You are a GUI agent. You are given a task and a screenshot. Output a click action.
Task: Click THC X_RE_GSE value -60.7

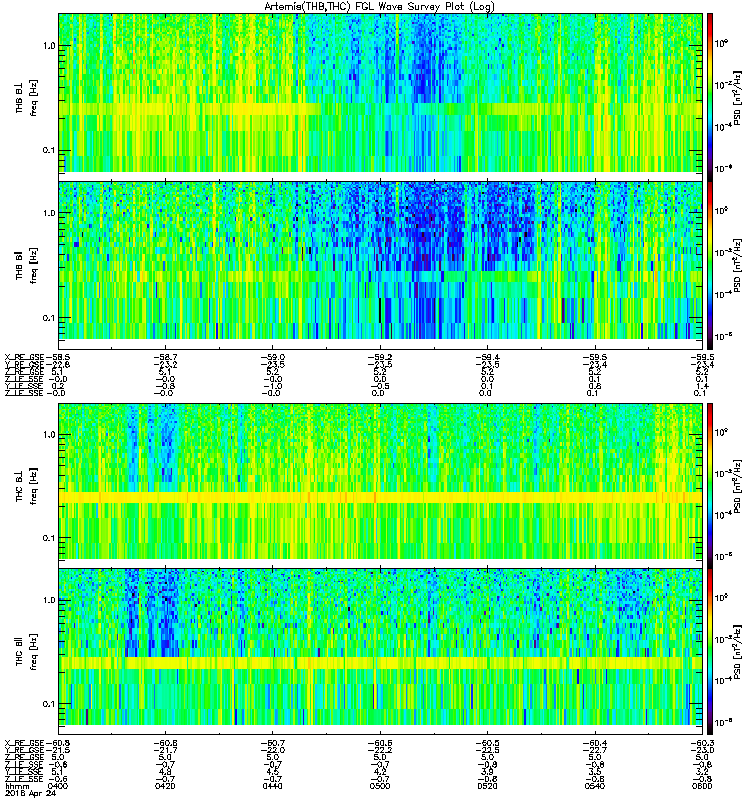point(272,743)
